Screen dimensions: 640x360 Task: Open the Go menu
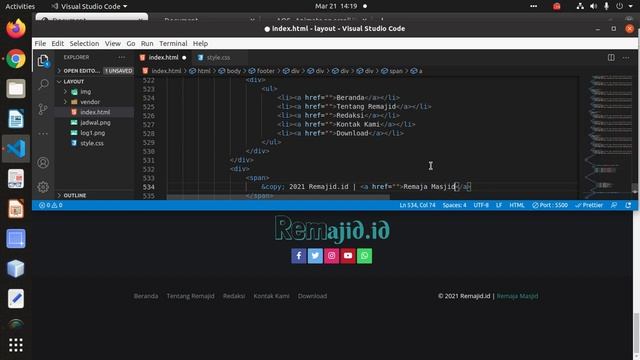[131, 43]
